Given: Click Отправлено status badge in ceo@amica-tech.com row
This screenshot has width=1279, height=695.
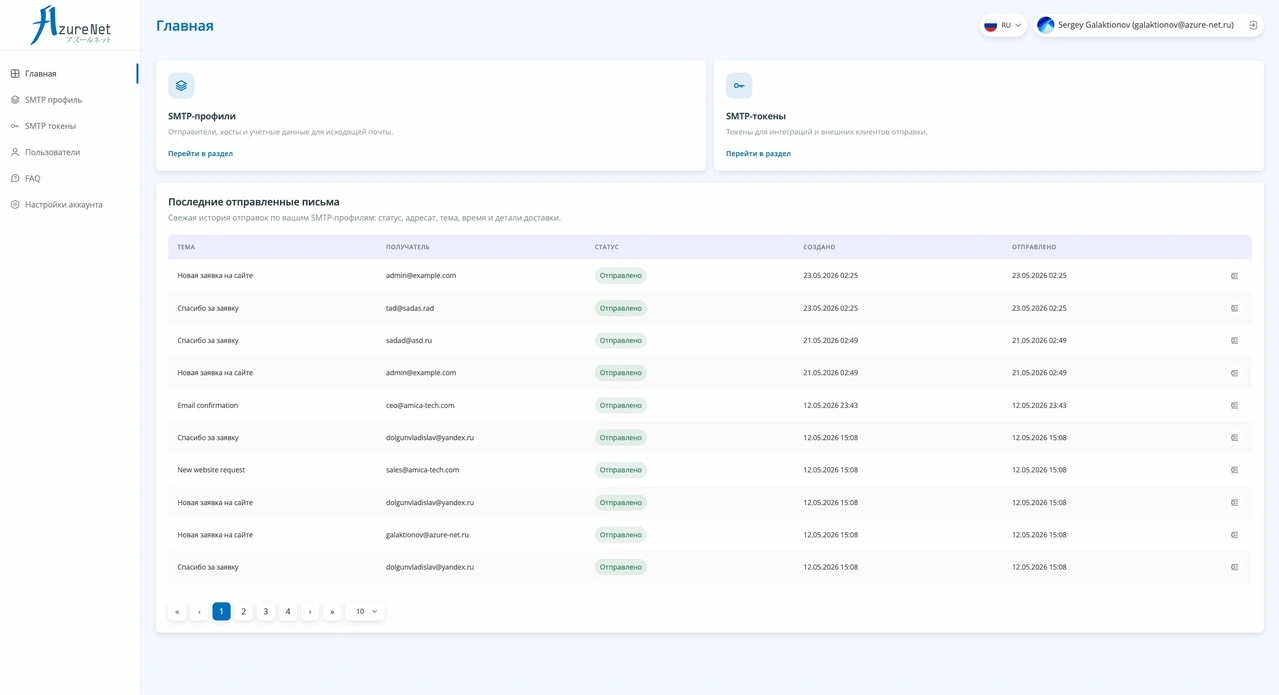Looking at the screenshot, I should click(x=620, y=406).
